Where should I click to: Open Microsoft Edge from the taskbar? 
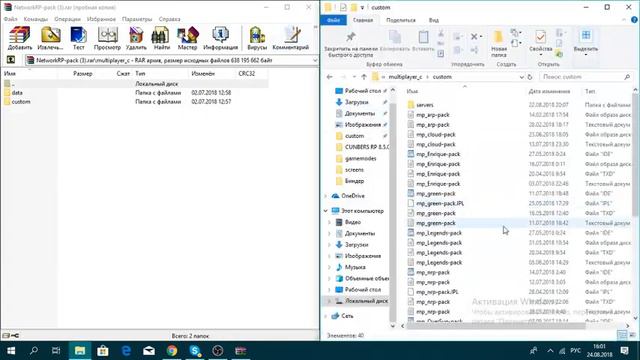(x=126, y=351)
